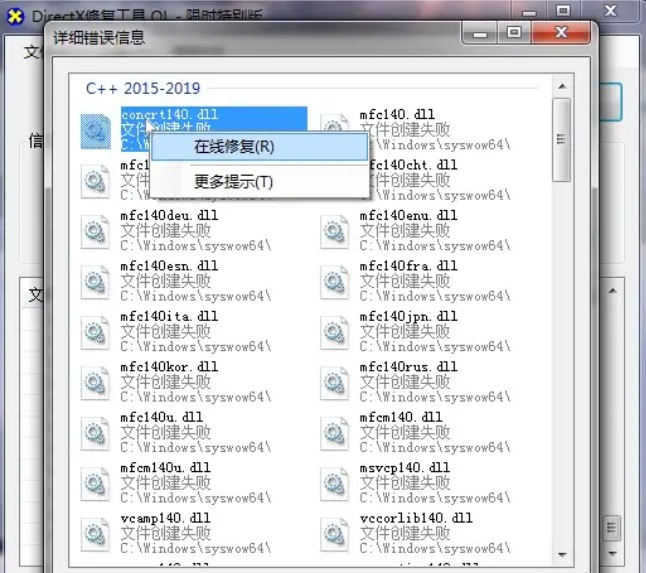
Task: Click the mfc140.dll file name
Action: (x=397, y=114)
